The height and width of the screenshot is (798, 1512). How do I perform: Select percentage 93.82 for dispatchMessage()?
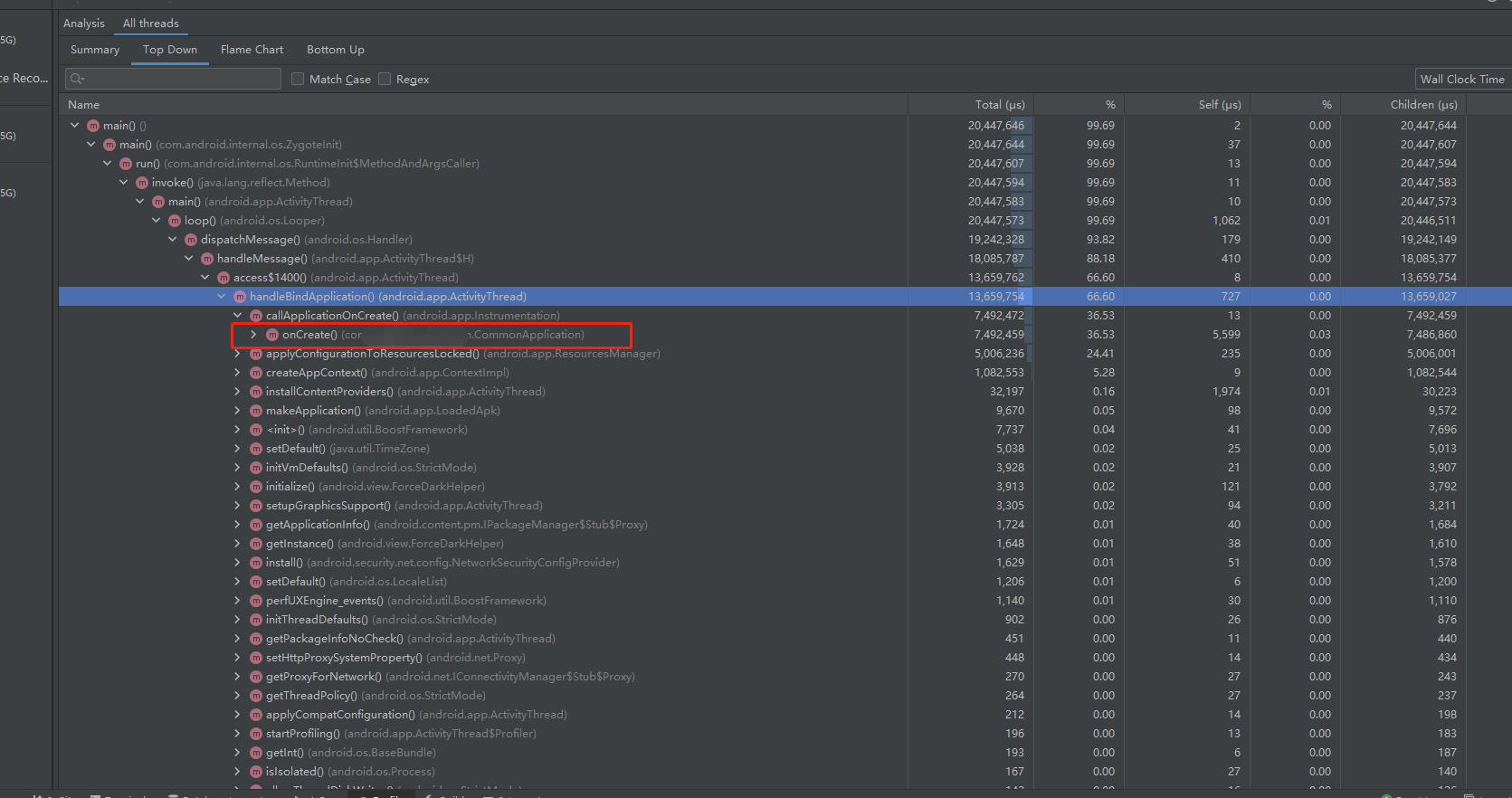tap(1100, 240)
